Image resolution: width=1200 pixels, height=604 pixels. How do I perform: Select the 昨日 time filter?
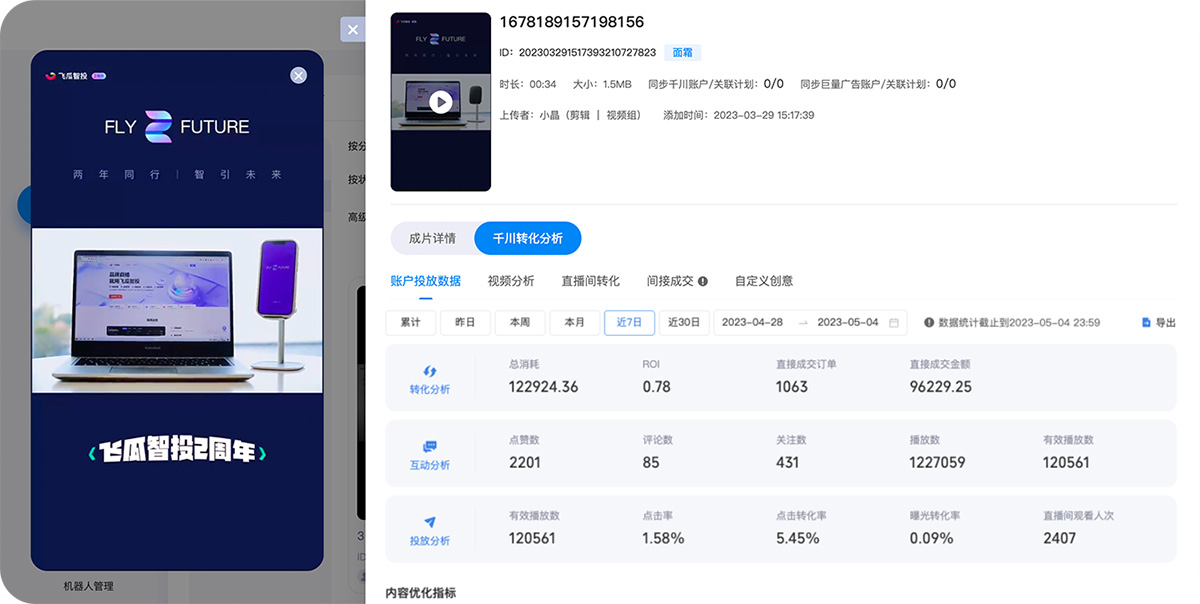pos(465,322)
